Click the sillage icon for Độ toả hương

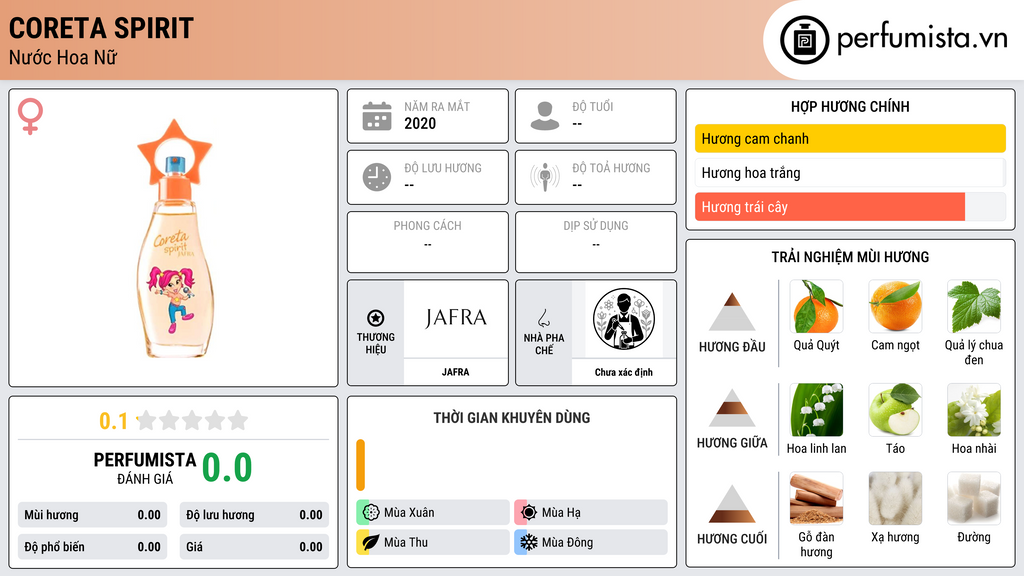(545, 177)
